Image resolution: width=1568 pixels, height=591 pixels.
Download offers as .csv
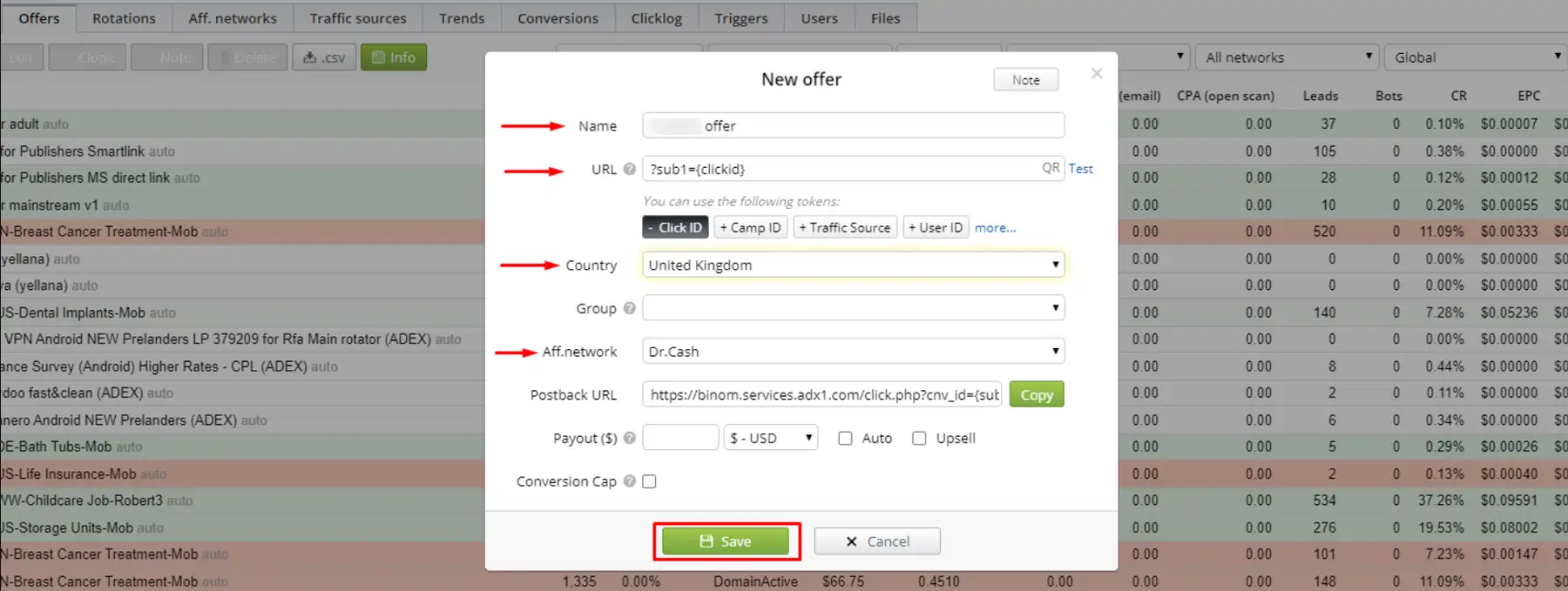click(324, 57)
